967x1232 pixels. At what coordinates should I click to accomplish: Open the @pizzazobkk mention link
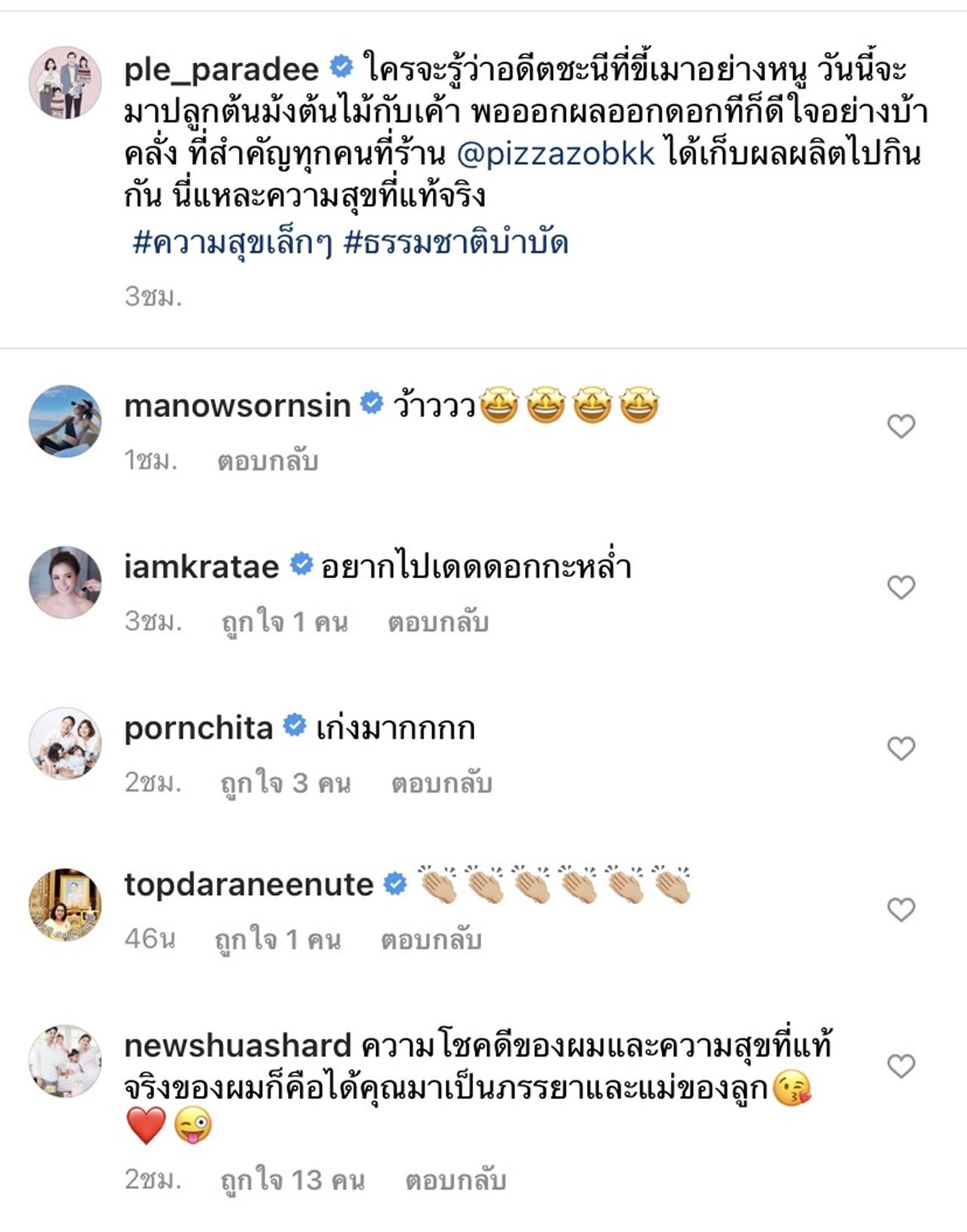(556, 154)
